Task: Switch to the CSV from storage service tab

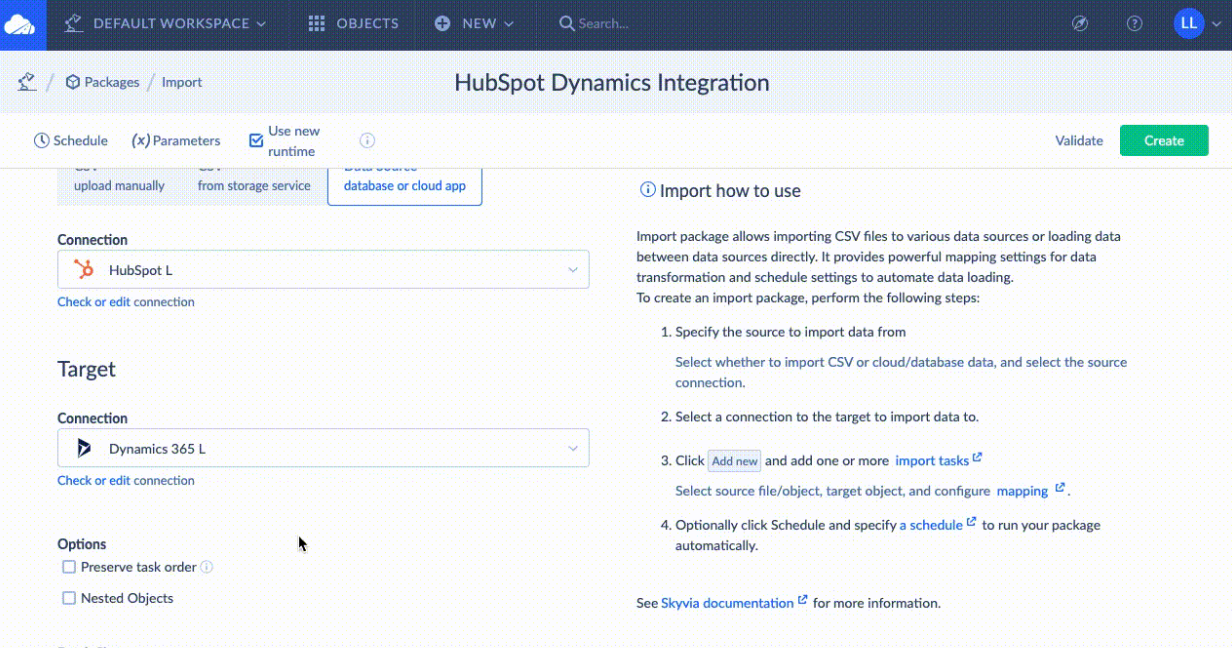Action: pyautogui.click(x=253, y=178)
